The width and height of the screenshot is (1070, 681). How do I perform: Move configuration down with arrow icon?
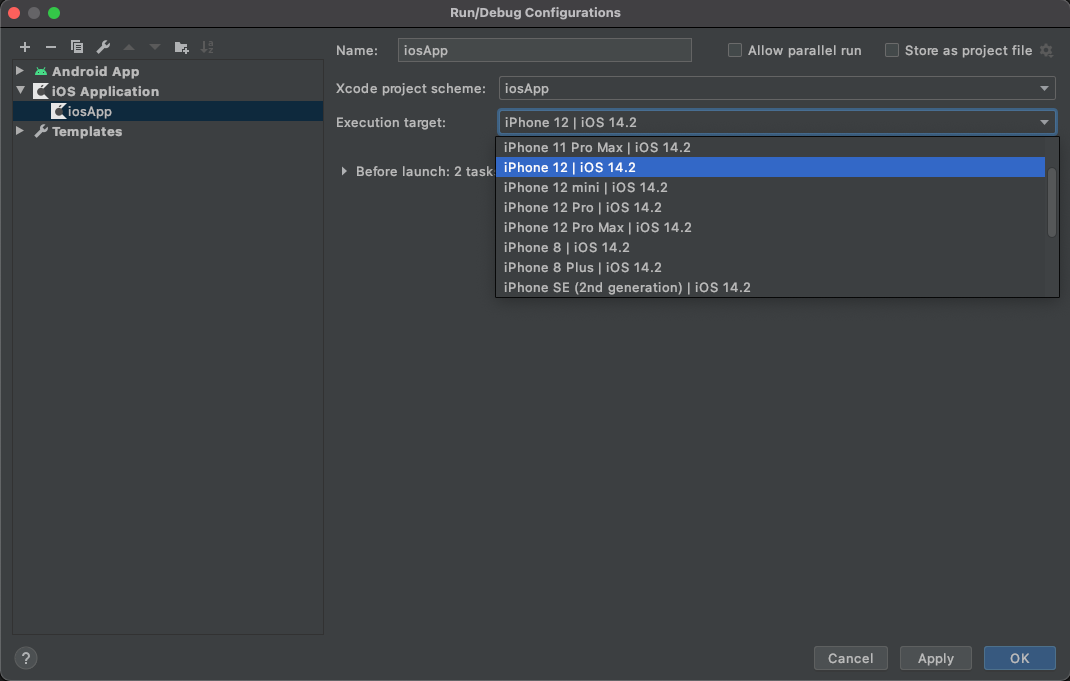tap(155, 47)
